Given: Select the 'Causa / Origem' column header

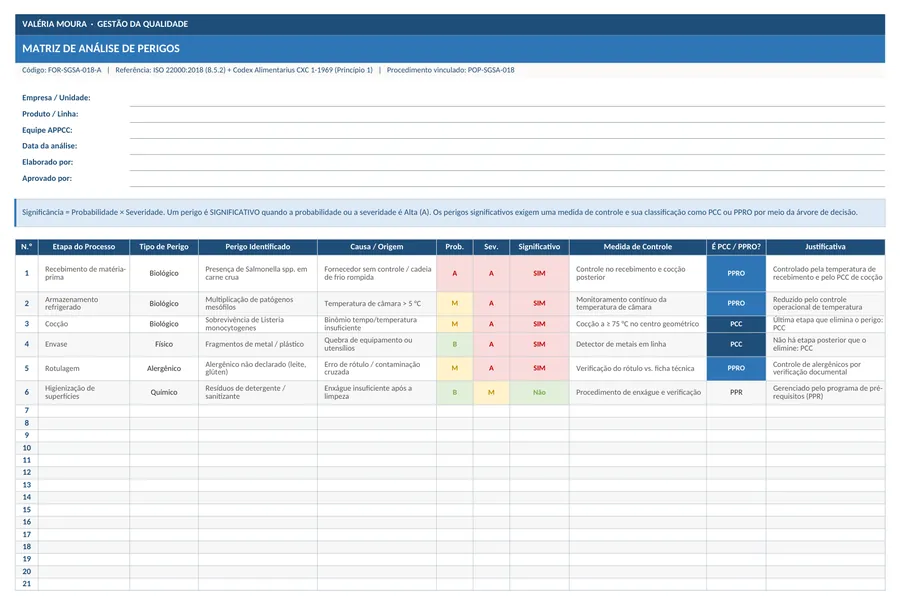Looking at the screenshot, I should (377, 247).
